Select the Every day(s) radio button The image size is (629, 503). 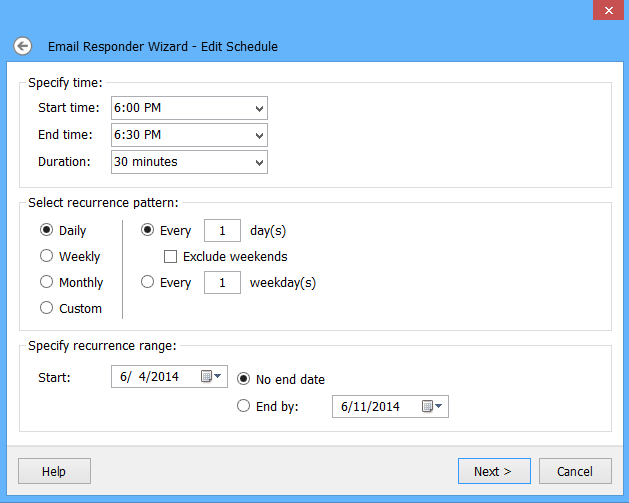(148, 231)
